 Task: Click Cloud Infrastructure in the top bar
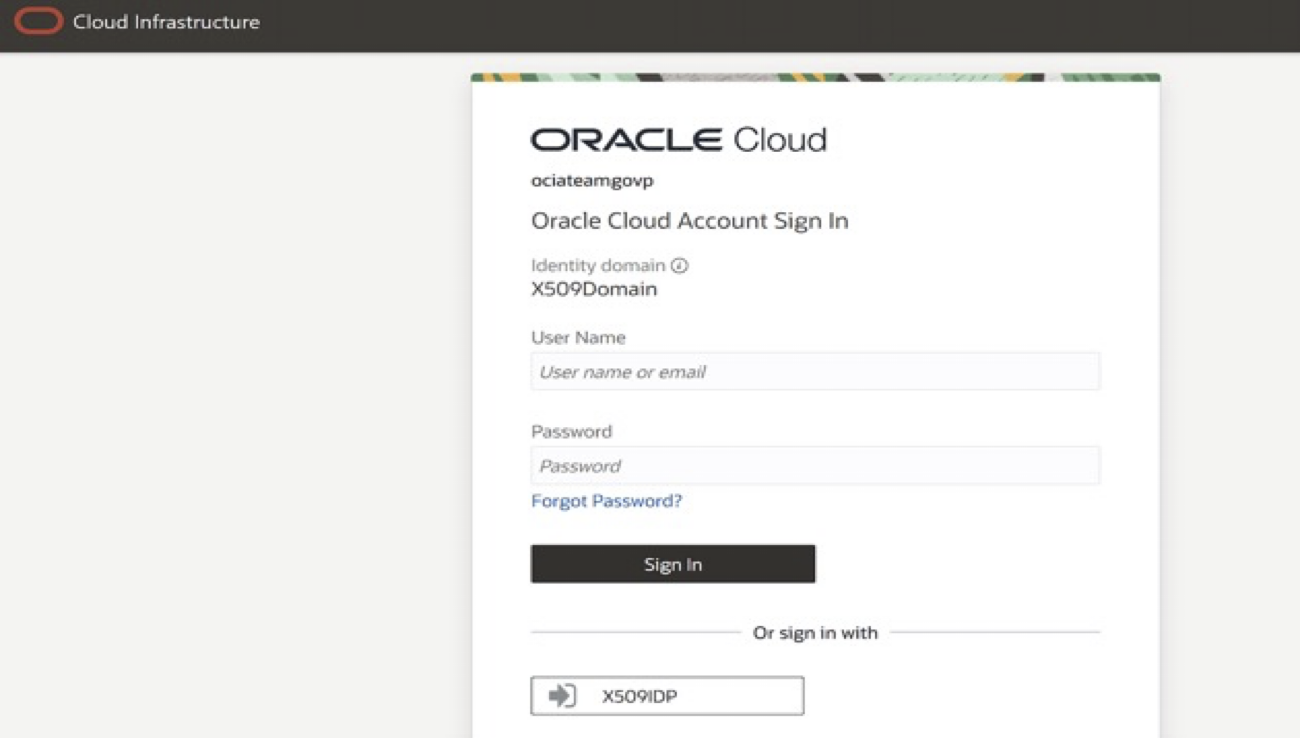165,22
